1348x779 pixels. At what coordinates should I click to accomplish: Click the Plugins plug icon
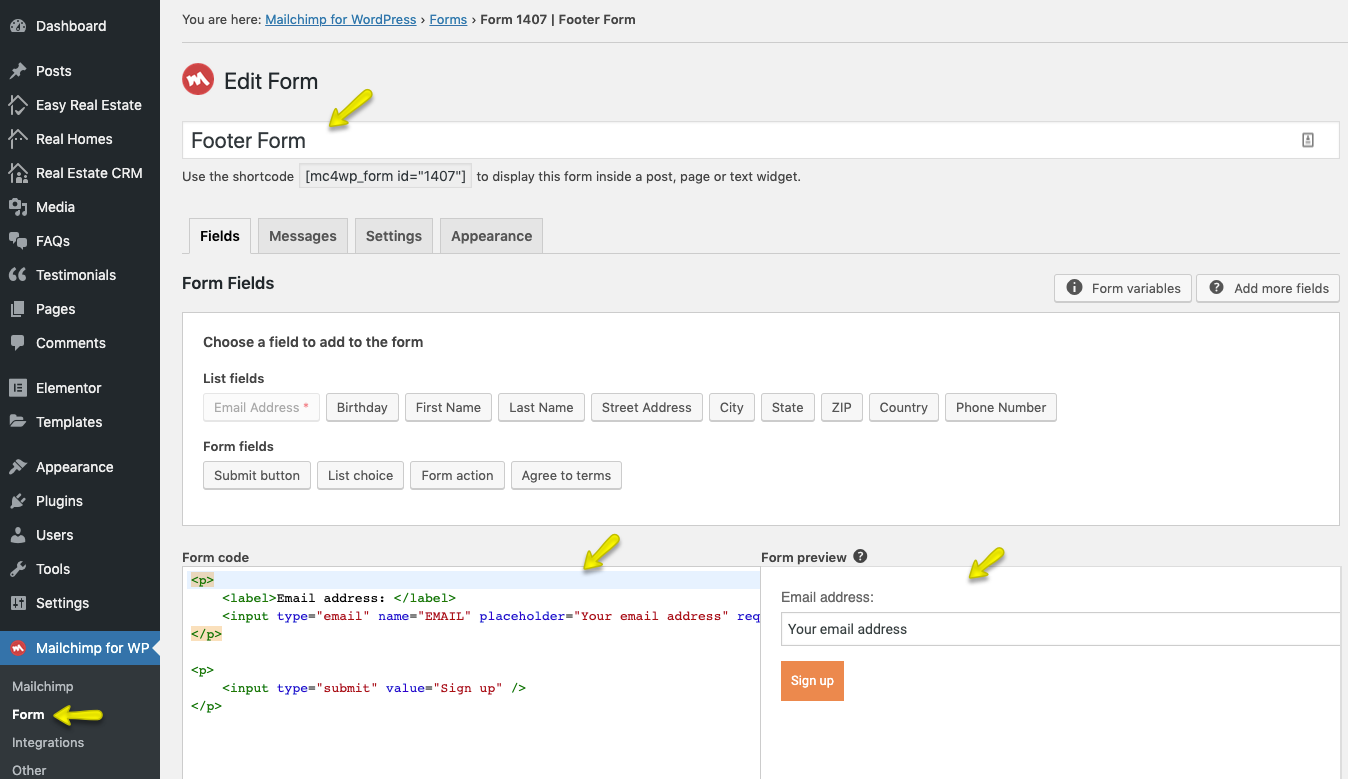(x=18, y=501)
